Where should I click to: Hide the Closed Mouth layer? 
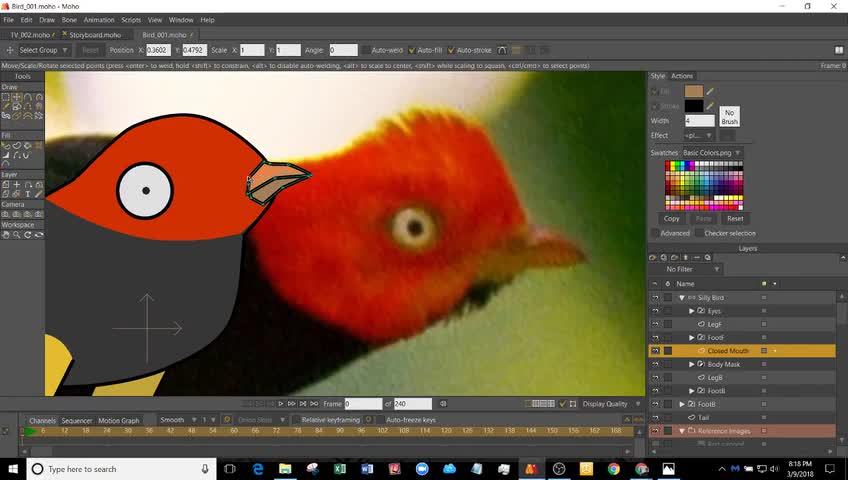point(655,351)
